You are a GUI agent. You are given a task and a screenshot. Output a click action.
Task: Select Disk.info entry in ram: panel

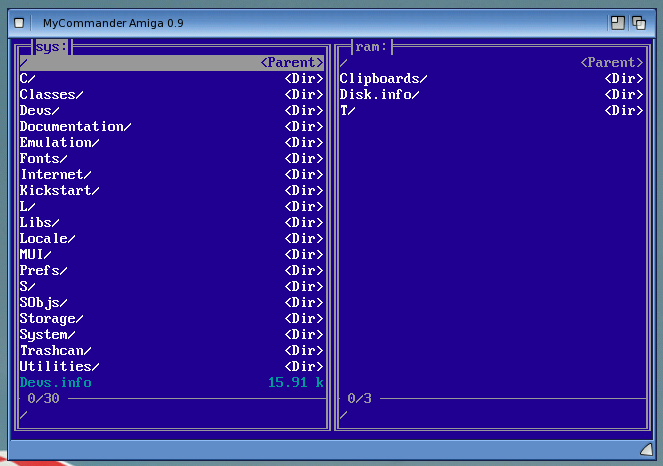[380, 95]
